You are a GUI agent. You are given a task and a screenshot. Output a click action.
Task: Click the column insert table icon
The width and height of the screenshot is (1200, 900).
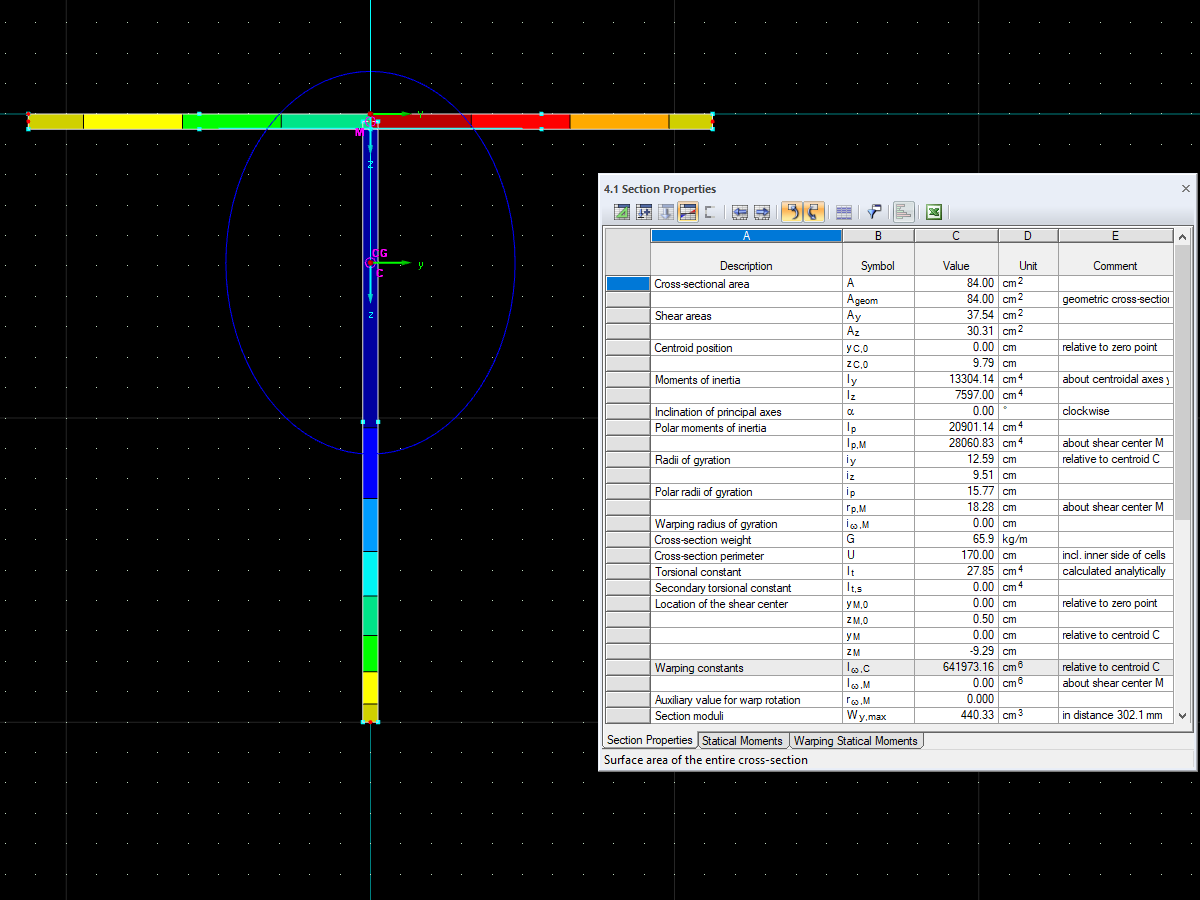[x=644, y=211]
